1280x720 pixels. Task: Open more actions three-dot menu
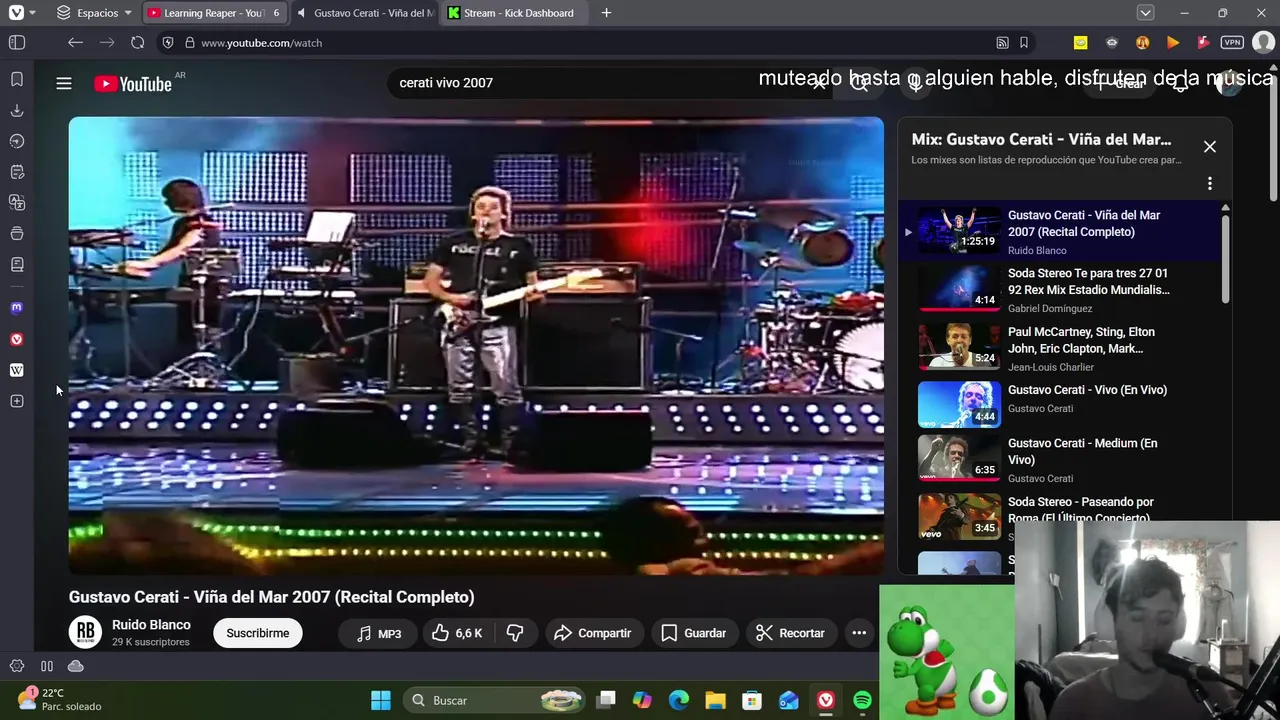(x=859, y=633)
